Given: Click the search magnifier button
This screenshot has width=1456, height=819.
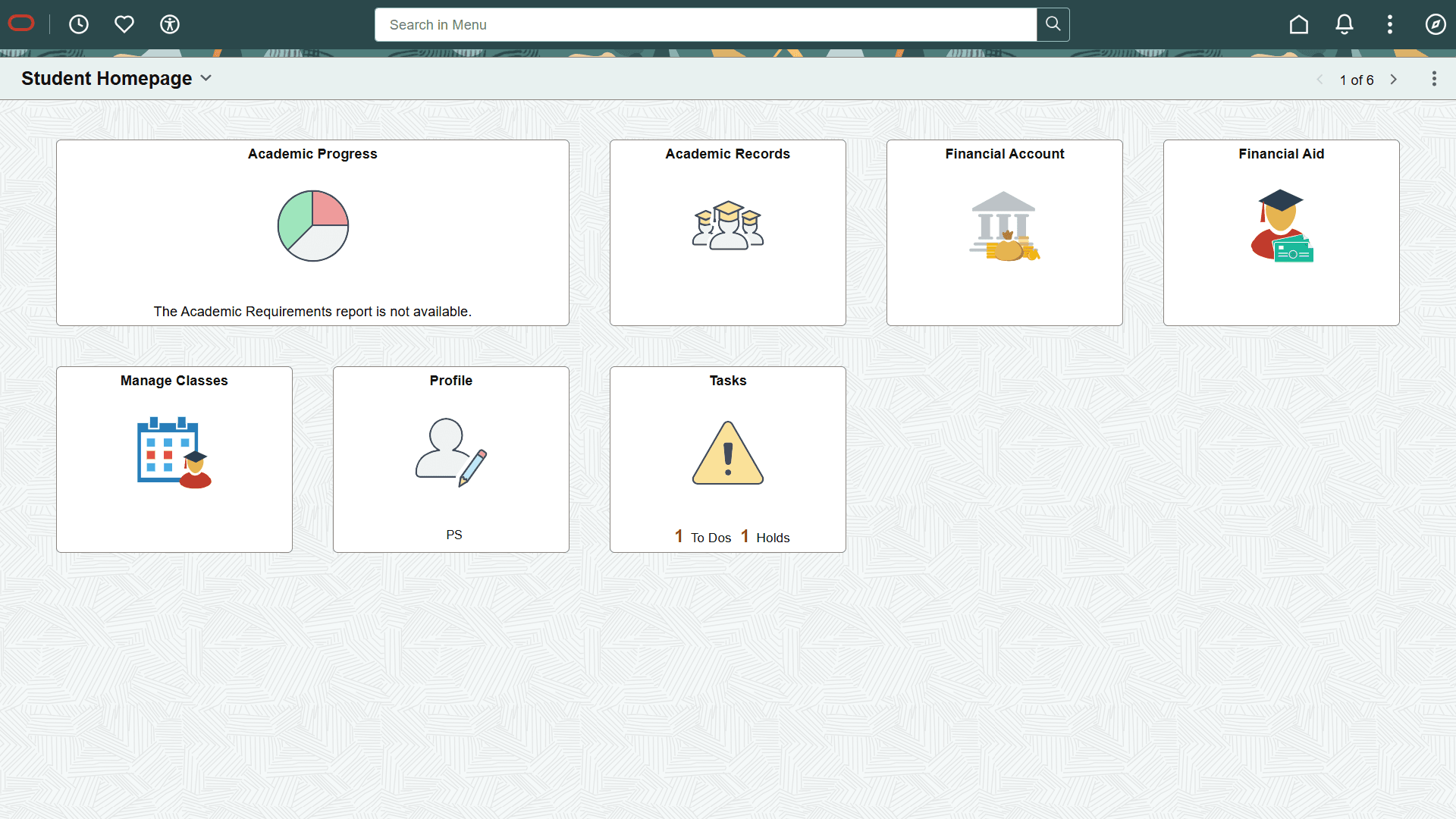Looking at the screenshot, I should pyautogui.click(x=1053, y=24).
